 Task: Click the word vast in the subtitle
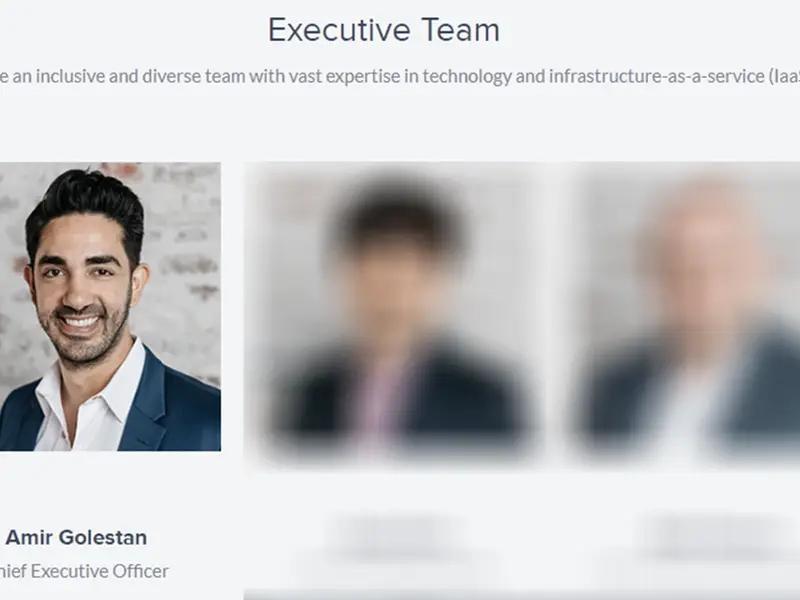click(x=305, y=77)
